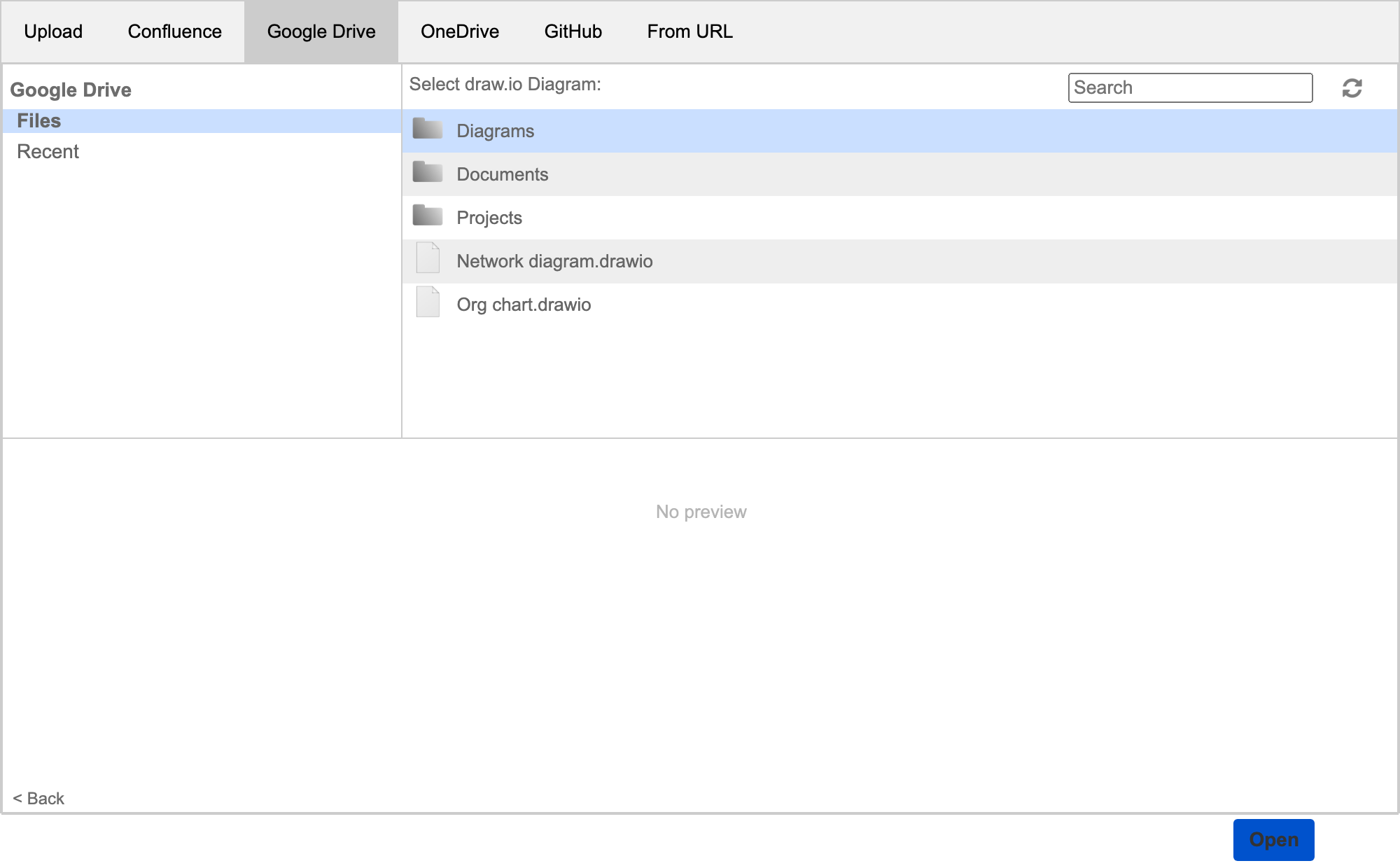Select Files in the Google Drive sidebar
Image resolution: width=1400 pixels, height=868 pixels.
coord(202,121)
